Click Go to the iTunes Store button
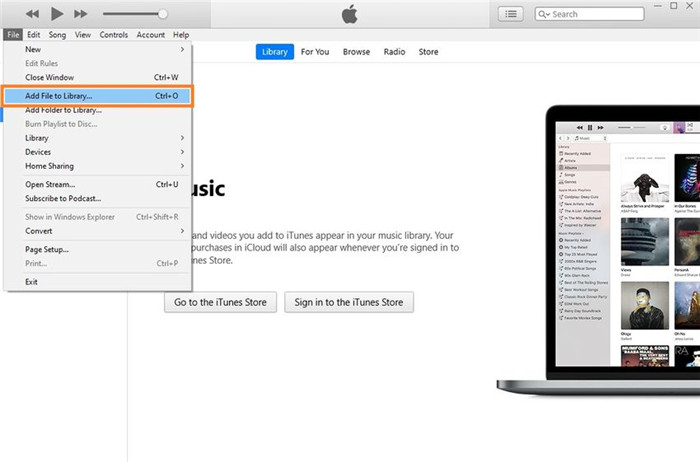Screen dimensions: 700x462 [220, 302]
